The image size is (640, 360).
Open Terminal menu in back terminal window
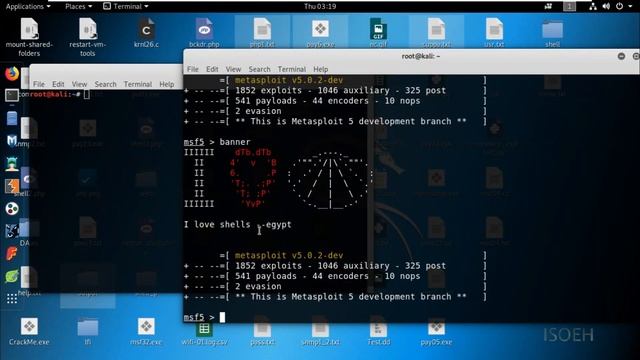pyautogui.click(x=138, y=84)
